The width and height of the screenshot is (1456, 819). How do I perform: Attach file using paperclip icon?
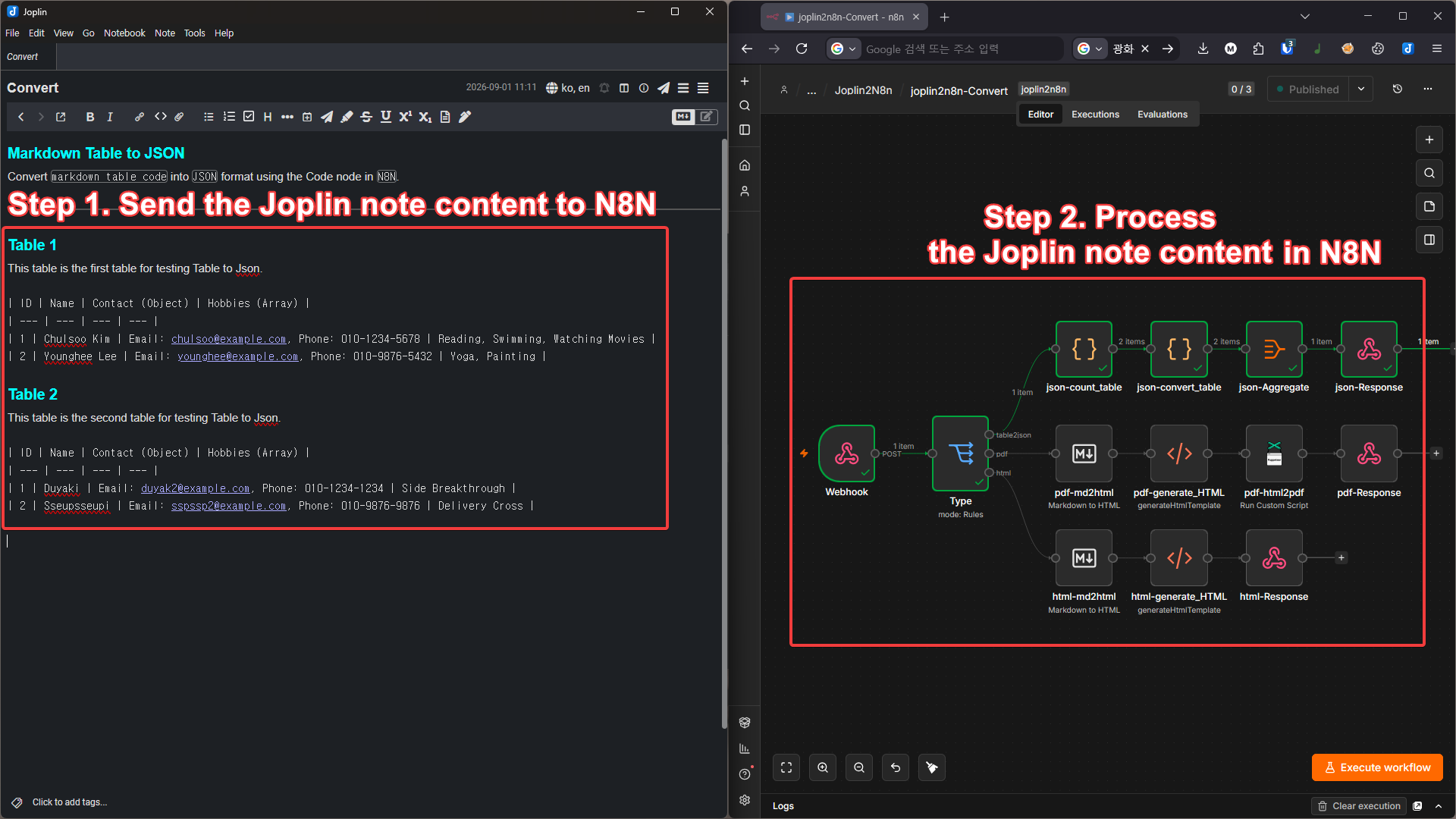point(179,117)
